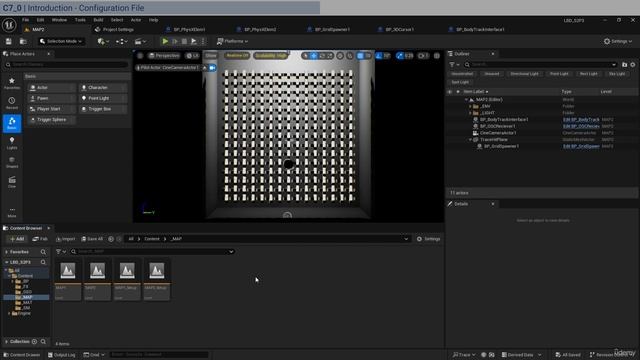Enable the Directional Light outliner filter
This screenshot has height=360, width=640.
(x=524, y=74)
